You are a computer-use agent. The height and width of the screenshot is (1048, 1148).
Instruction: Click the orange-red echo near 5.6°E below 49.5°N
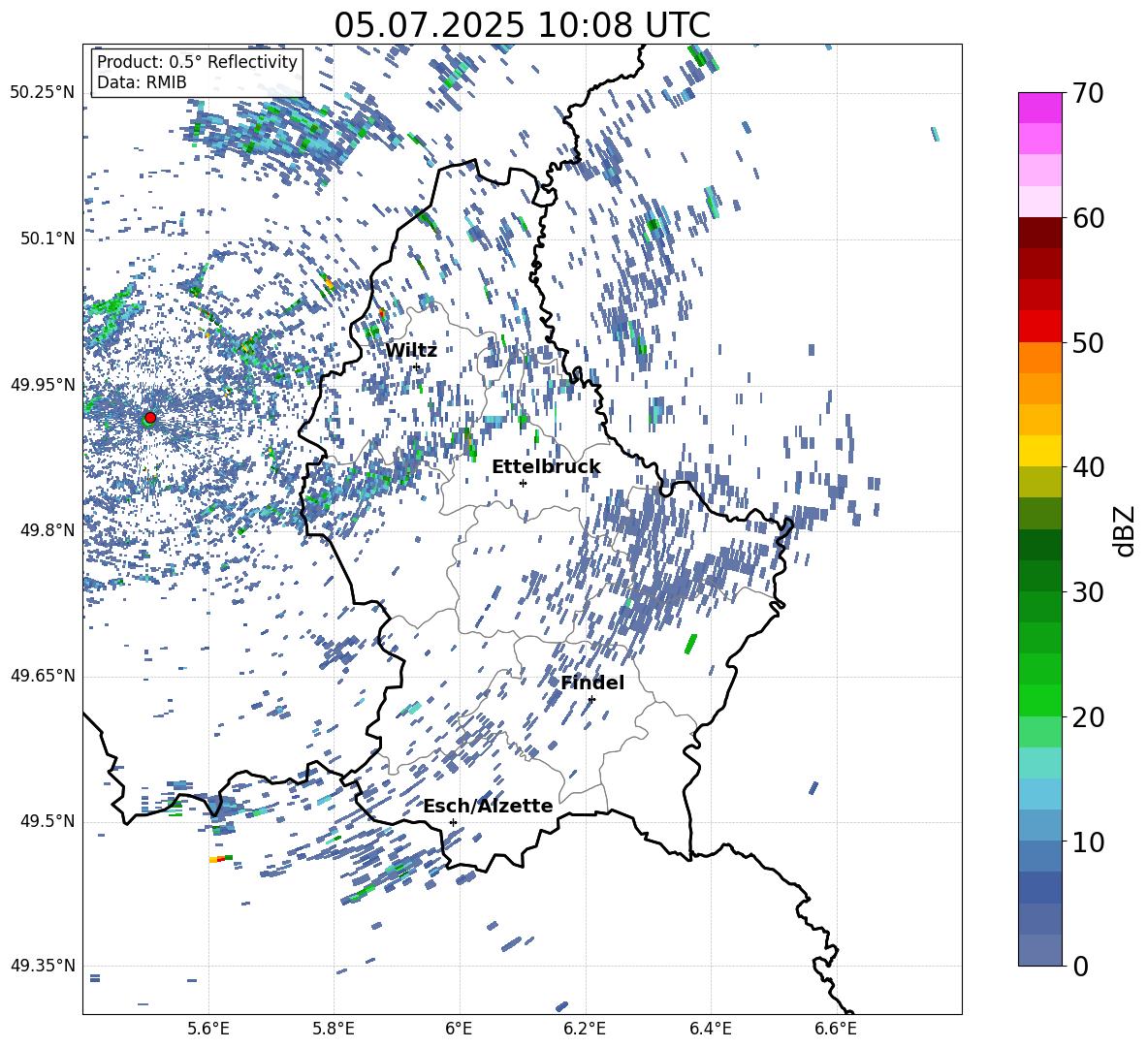[220, 858]
